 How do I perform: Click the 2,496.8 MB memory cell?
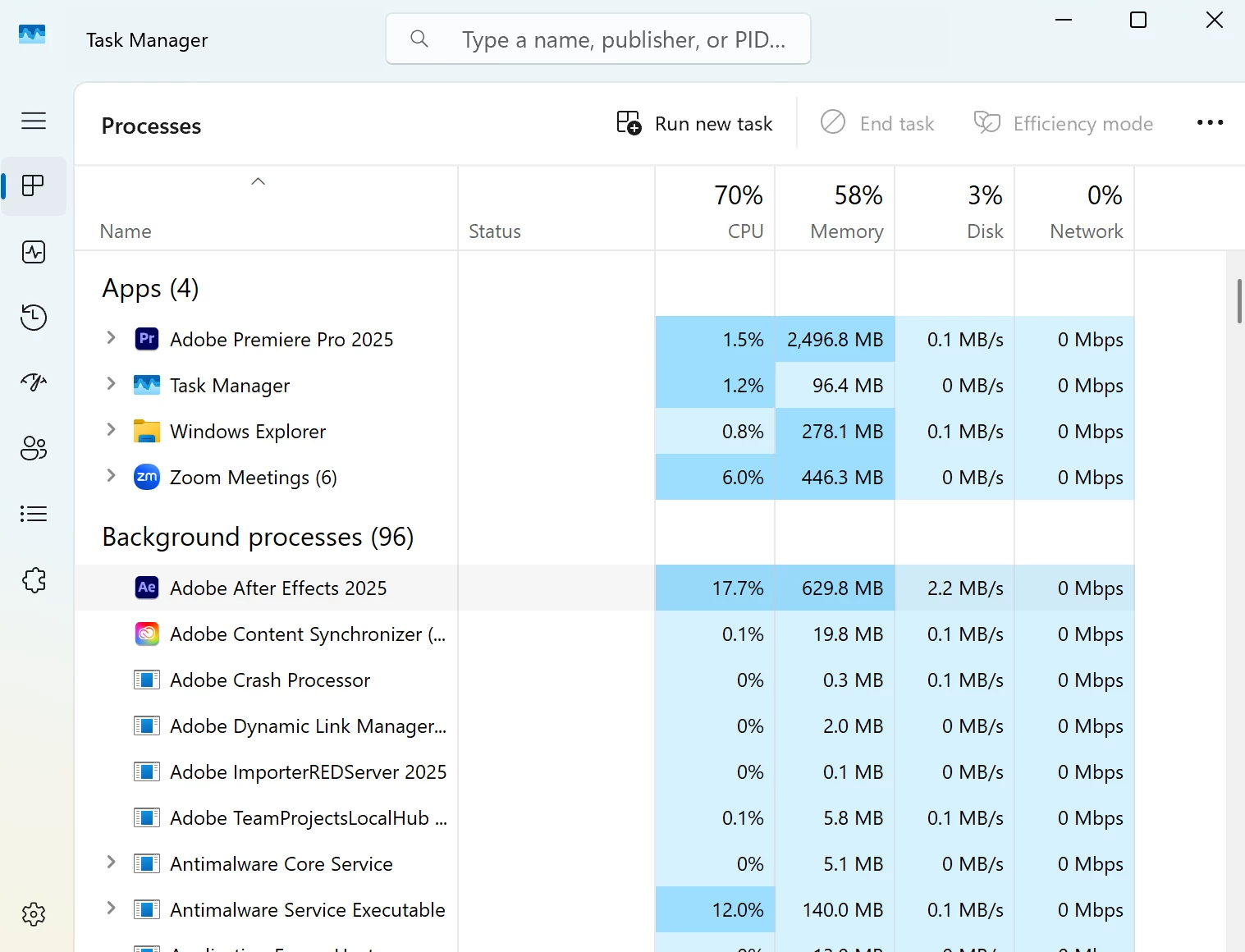coord(835,339)
